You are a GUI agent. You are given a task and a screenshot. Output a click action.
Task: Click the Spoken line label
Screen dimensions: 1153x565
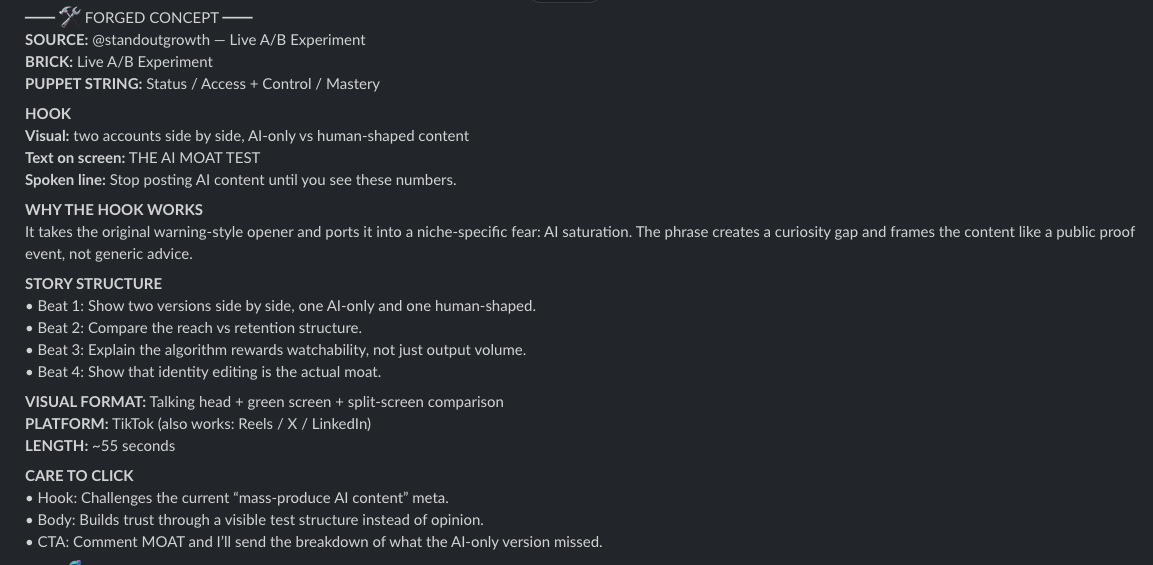click(65, 180)
